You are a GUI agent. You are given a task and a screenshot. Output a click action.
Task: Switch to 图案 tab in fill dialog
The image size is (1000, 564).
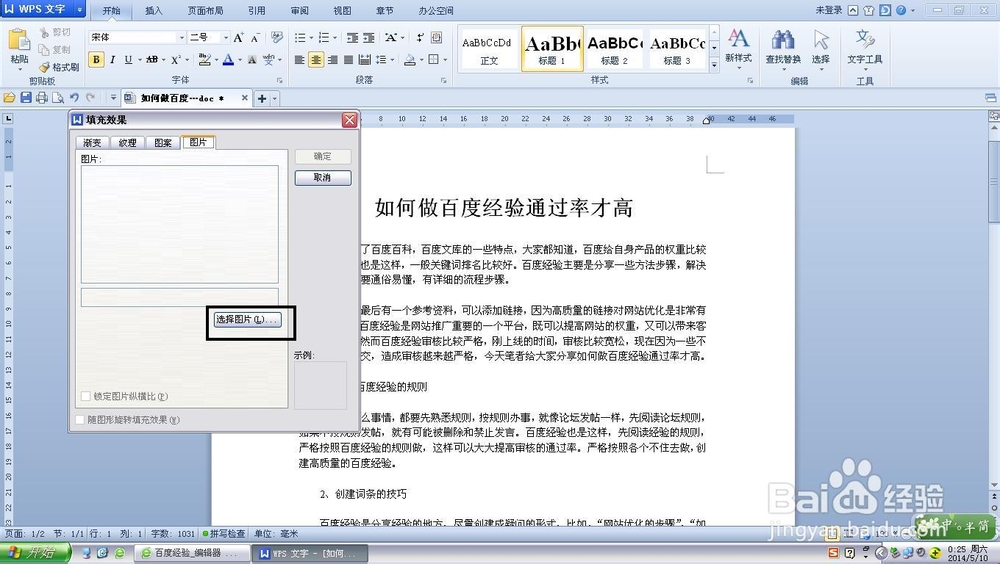click(x=163, y=143)
